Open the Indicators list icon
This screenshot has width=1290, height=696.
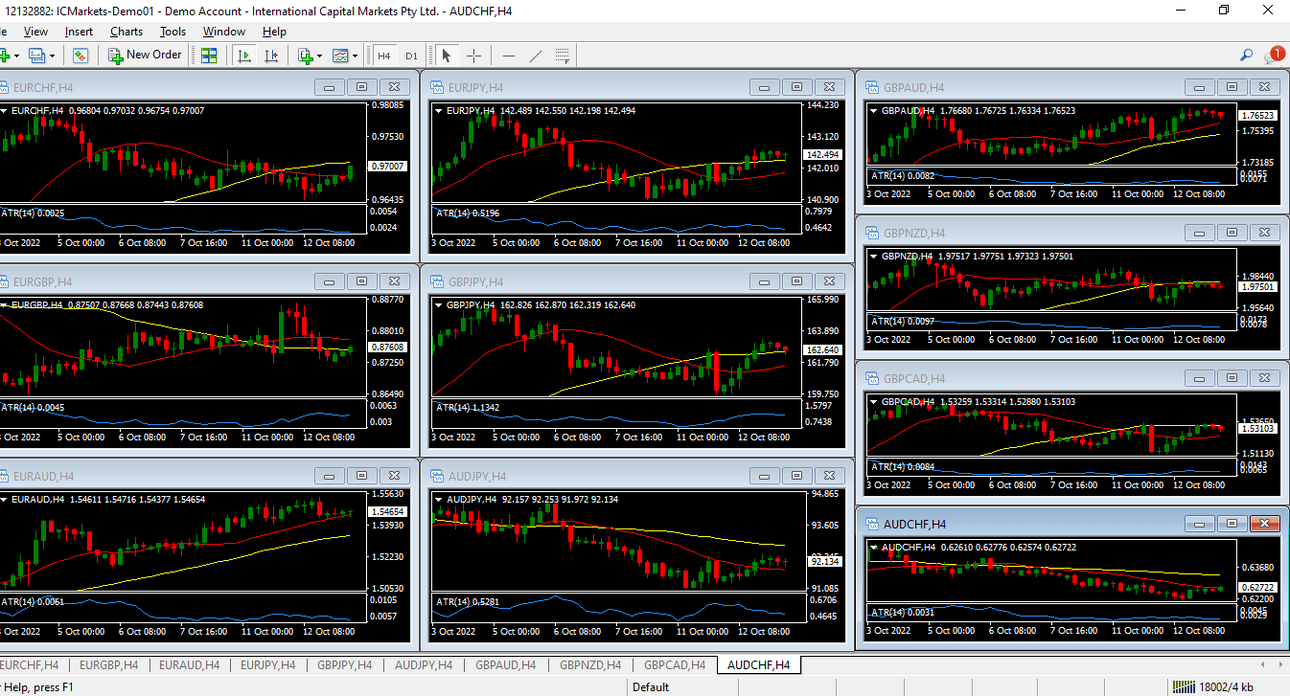(305, 55)
